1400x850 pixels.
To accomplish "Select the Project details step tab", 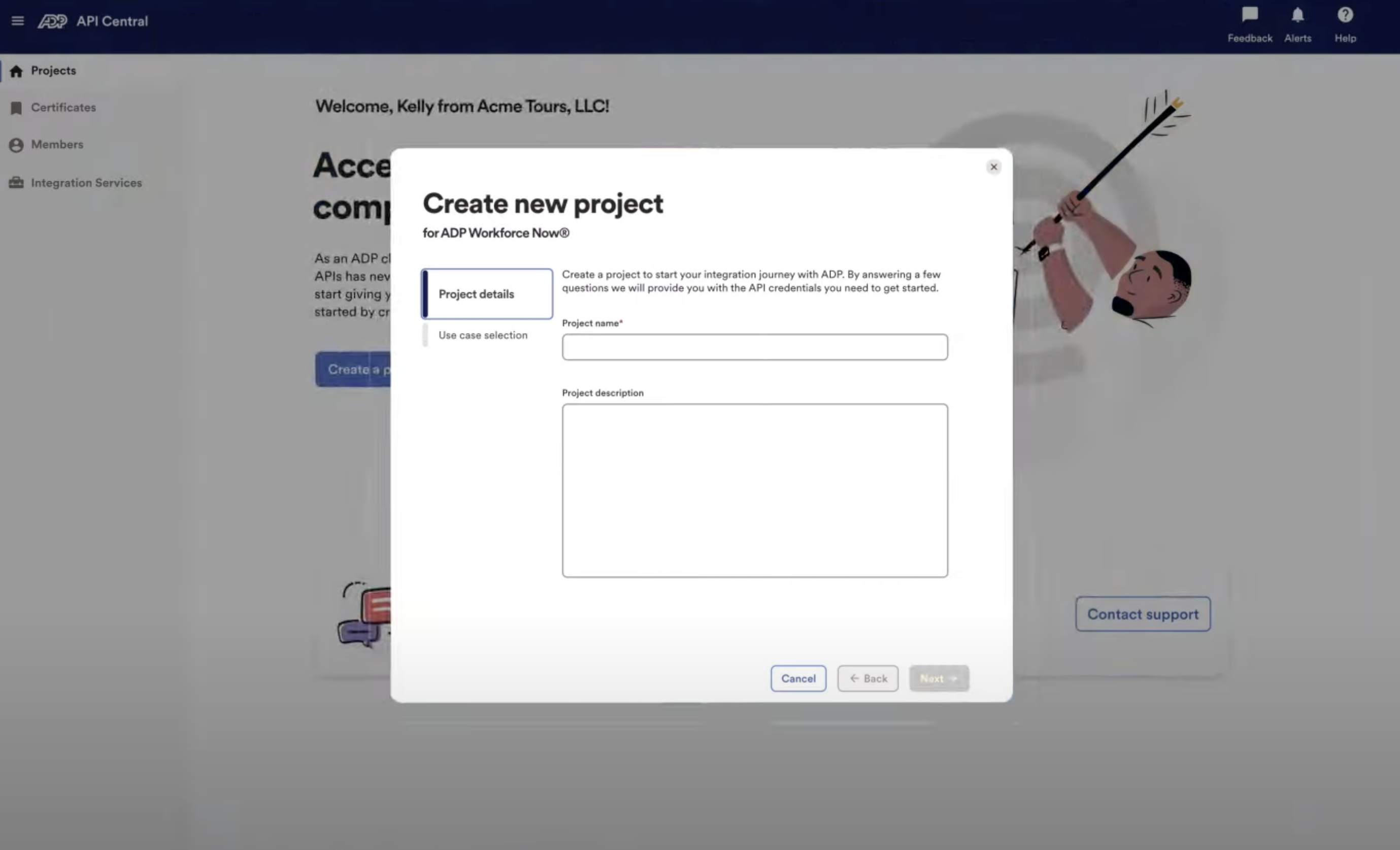I will point(487,294).
